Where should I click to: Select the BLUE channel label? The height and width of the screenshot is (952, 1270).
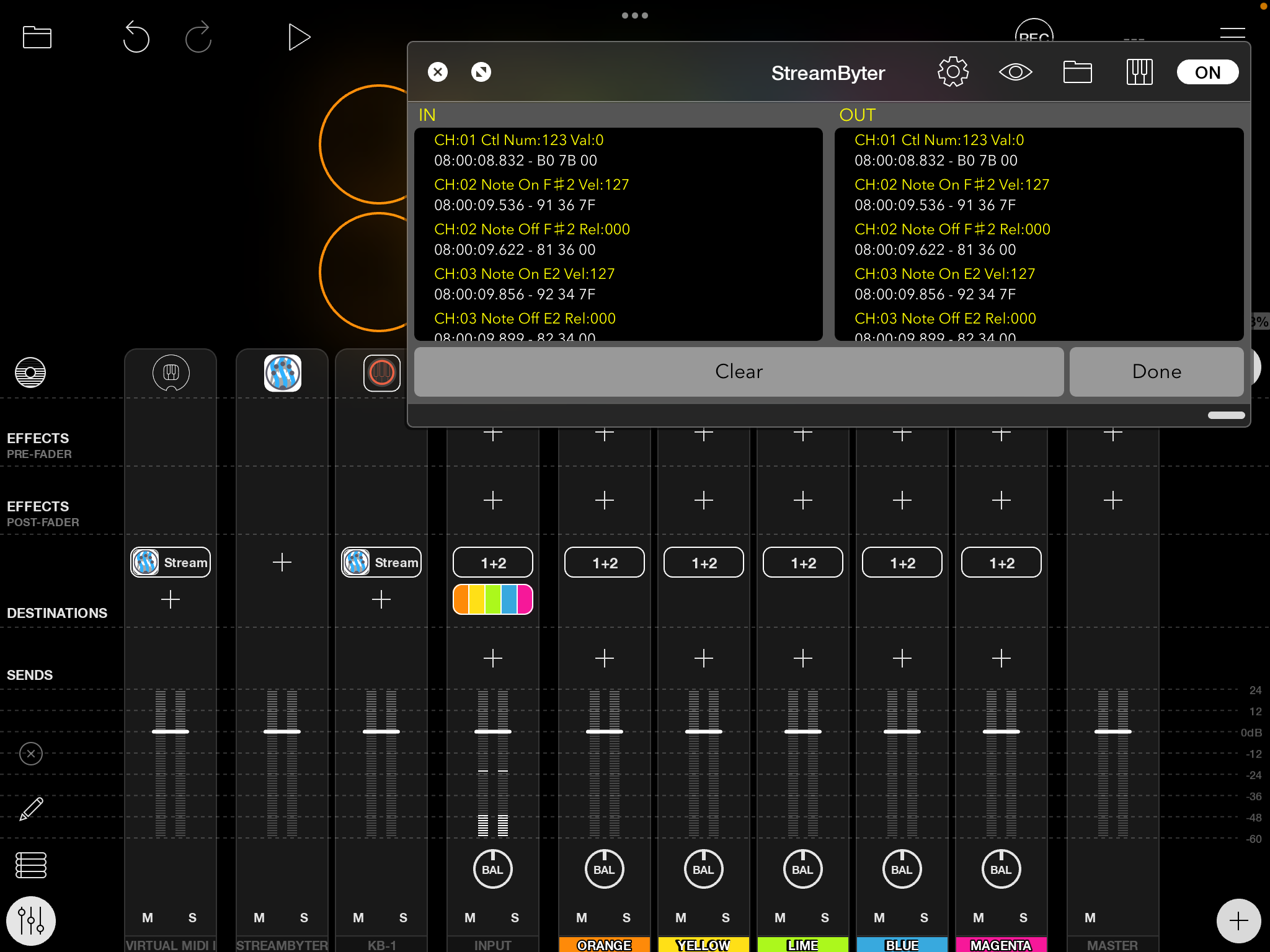(902, 945)
